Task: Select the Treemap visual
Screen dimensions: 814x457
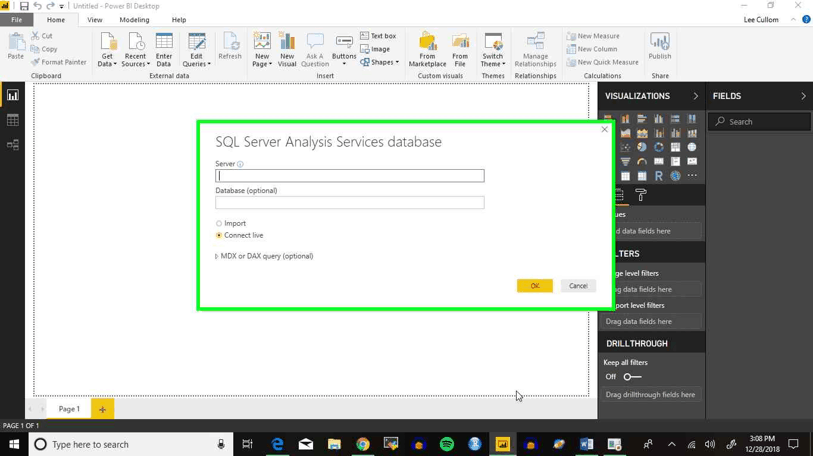Action: pyautogui.click(x=675, y=147)
